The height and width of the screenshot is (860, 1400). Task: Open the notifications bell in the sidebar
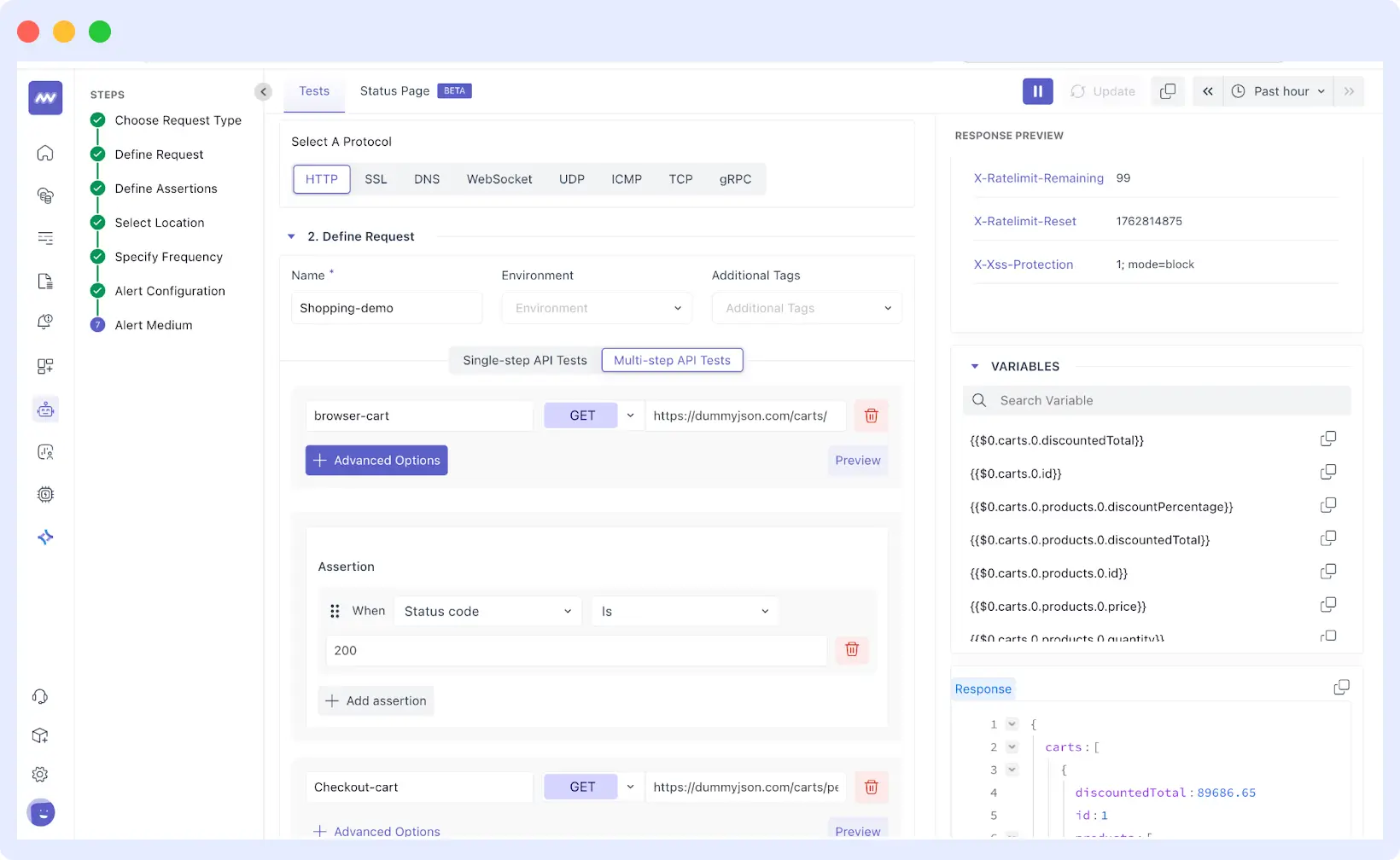click(x=44, y=322)
